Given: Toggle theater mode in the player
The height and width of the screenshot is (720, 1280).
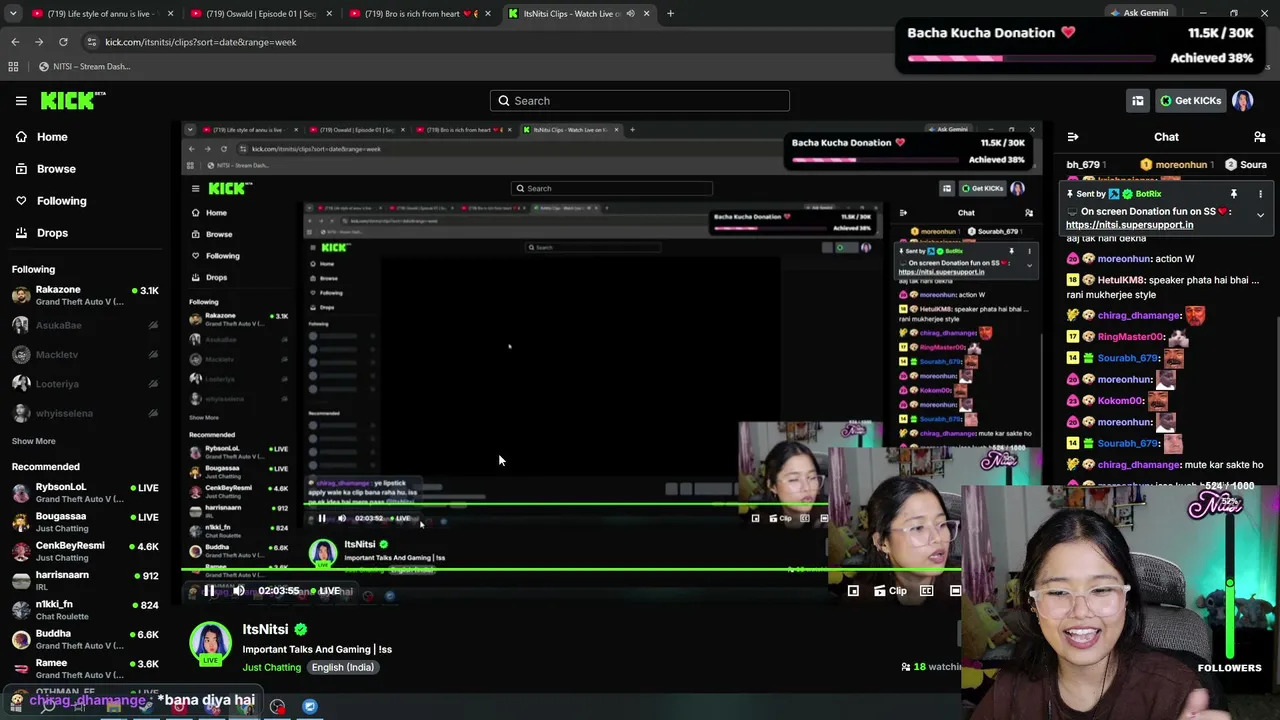Looking at the screenshot, I should pyautogui.click(x=955, y=591).
